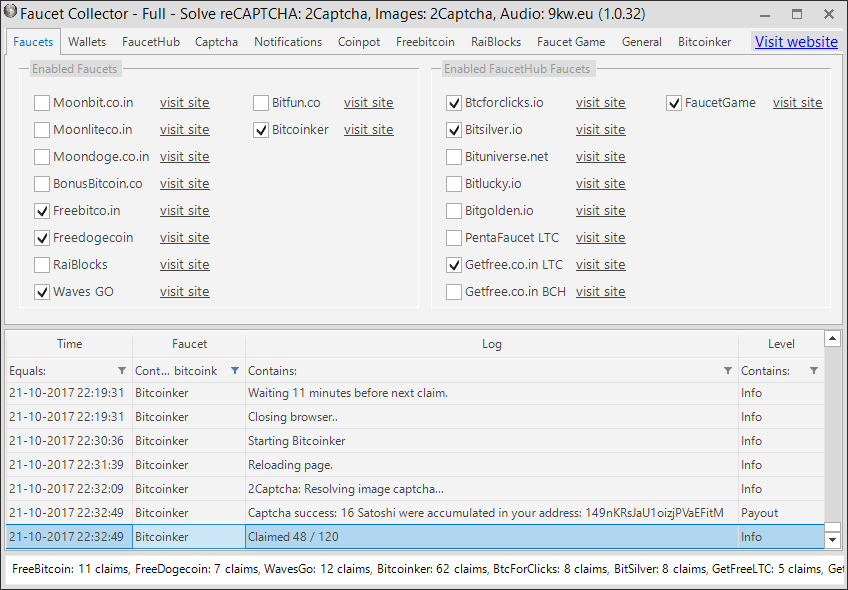The width and height of the screenshot is (848, 590).
Task: Open the Log column filter icon
Action: 727,370
